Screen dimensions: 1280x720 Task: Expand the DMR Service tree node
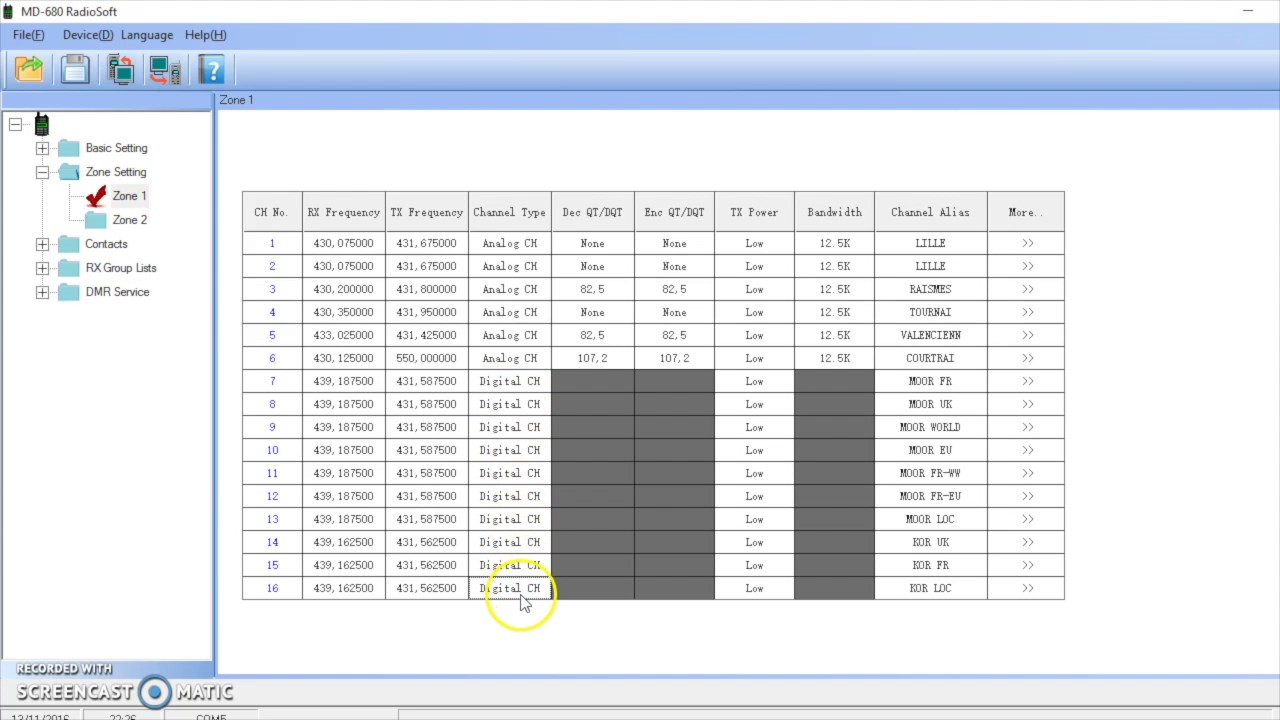coord(42,292)
